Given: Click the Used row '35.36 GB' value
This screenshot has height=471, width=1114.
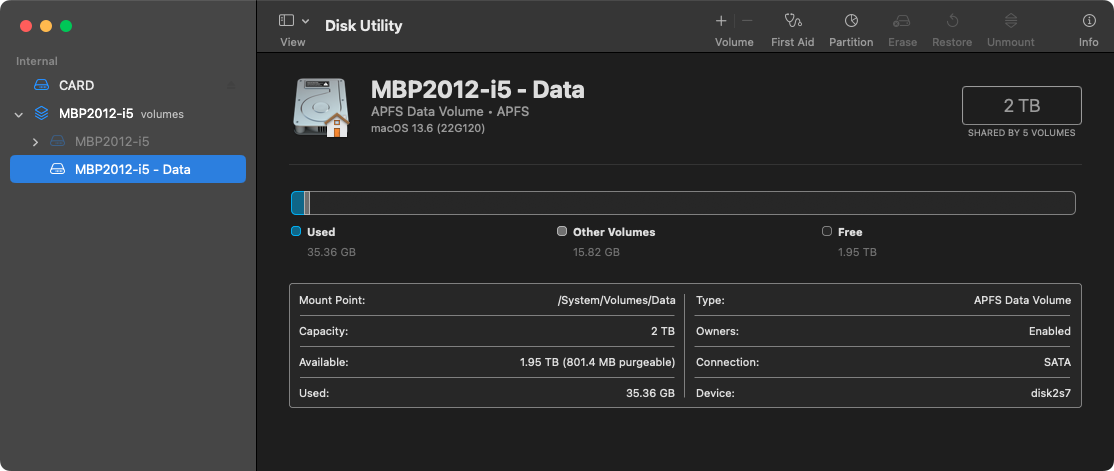Looking at the screenshot, I should (x=651, y=393).
